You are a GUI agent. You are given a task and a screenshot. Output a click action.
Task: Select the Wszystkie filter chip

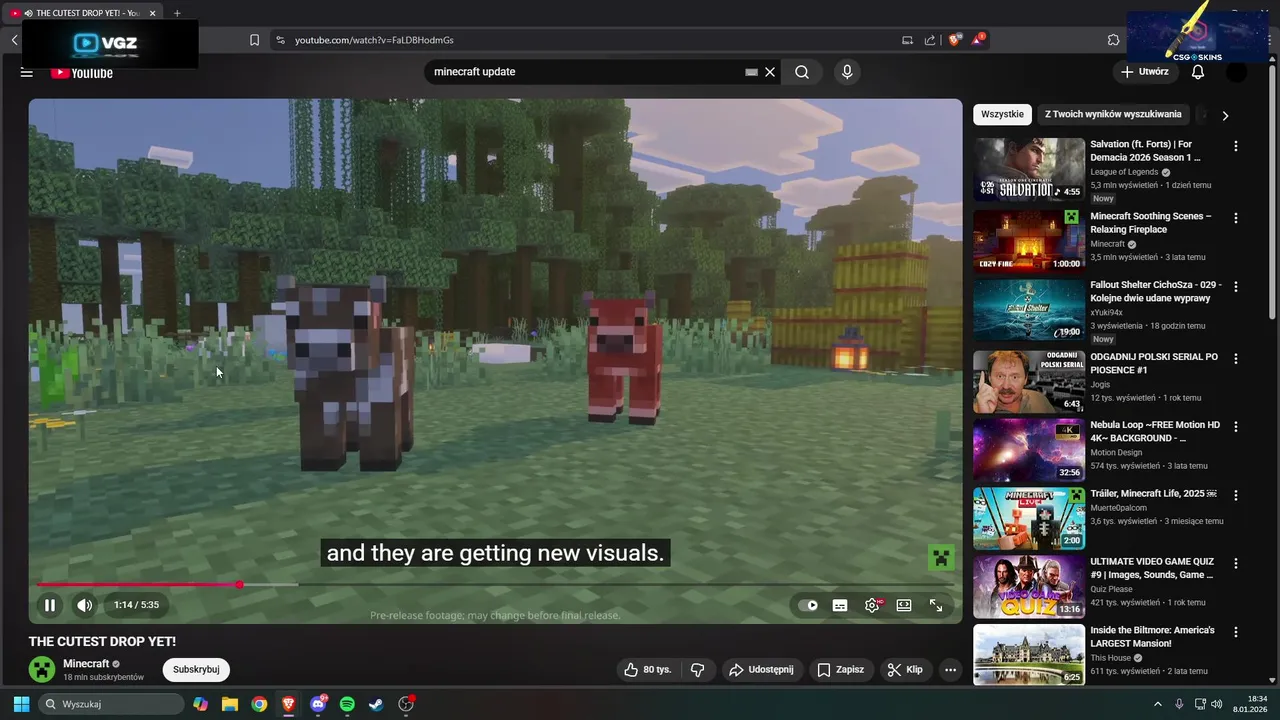click(1002, 114)
